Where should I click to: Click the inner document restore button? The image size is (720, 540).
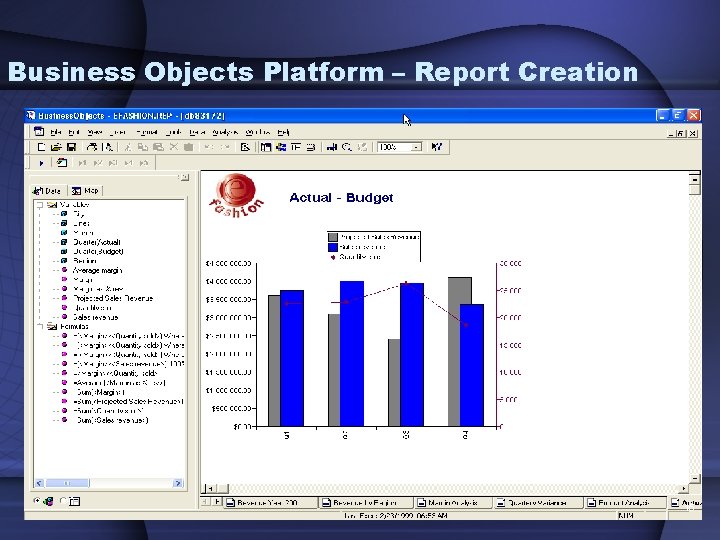tap(681, 133)
